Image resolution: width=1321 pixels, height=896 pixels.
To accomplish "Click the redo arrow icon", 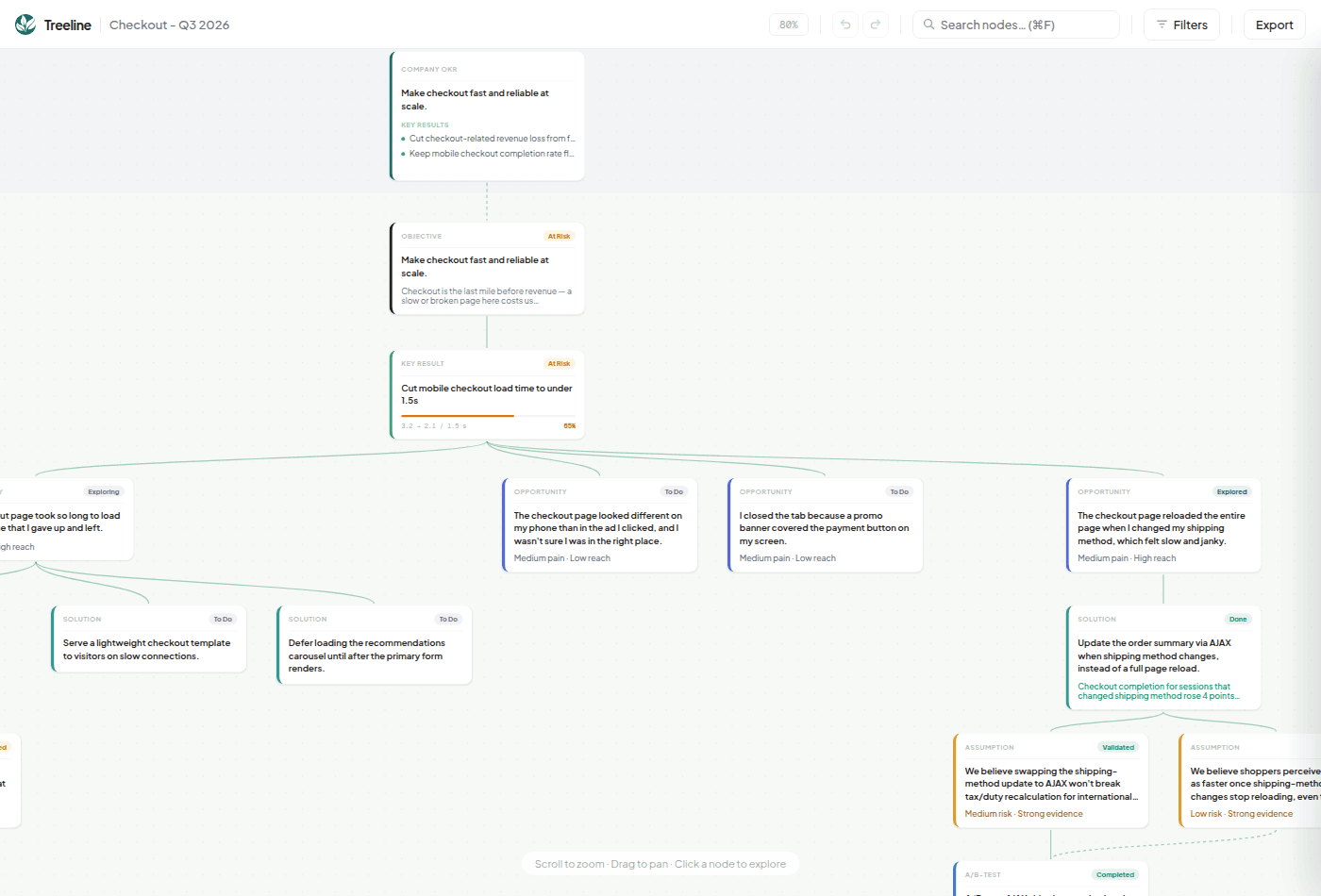I will coord(876,25).
